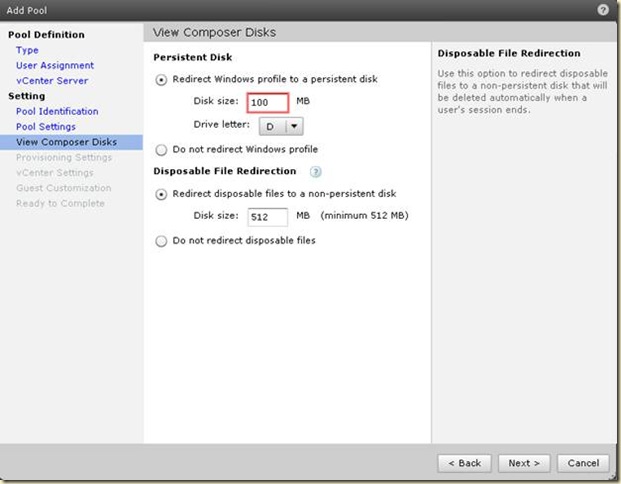
Task: Show the Disposable File Redirection help tooltip icon
Action: (315, 172)
